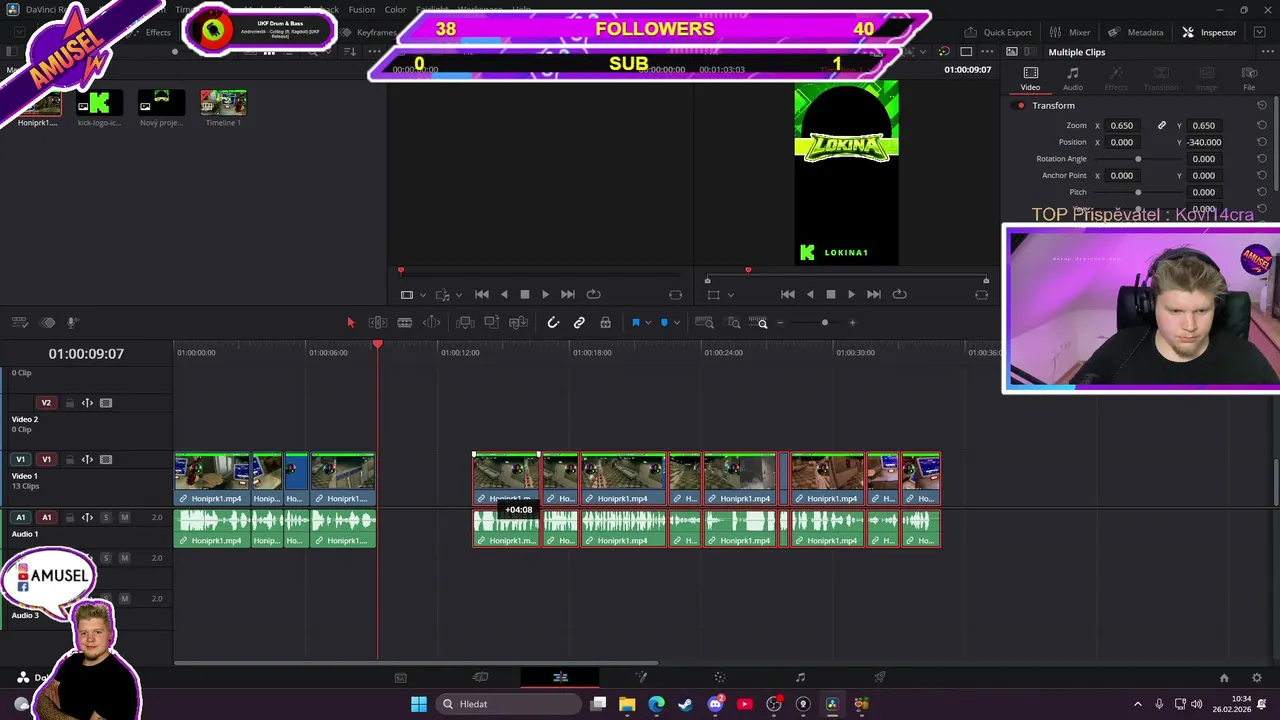The image size is (1280, 720).
Task: Open the Metadata panel
Action: click(x=1135, y=32)
